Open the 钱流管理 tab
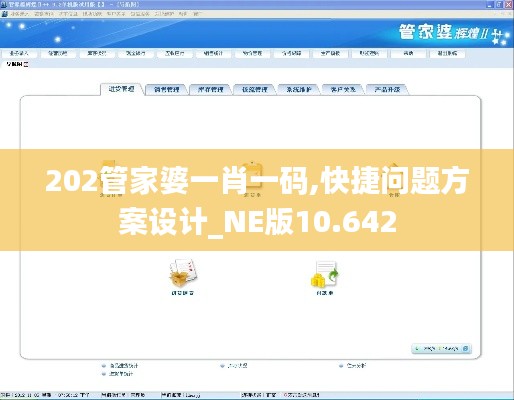This screenshot has height=400, width=514. coord(255,89)
